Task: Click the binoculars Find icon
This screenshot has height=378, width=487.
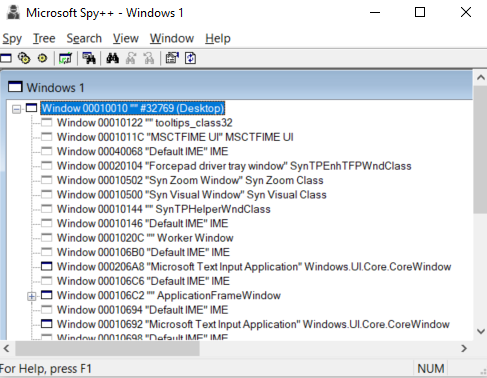Action: coord(113,58)
